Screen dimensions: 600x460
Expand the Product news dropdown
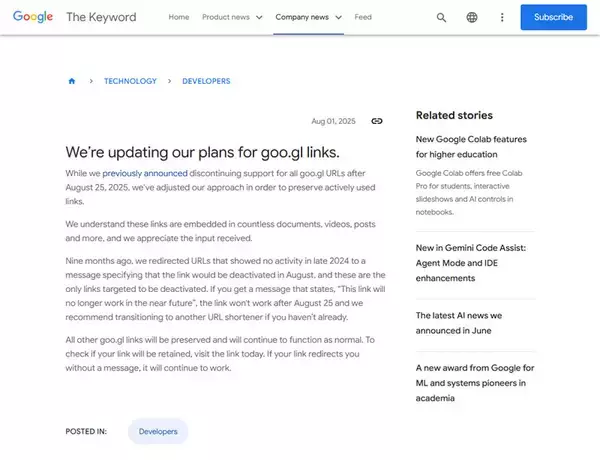pyautogui.click(x=232, y=17)
